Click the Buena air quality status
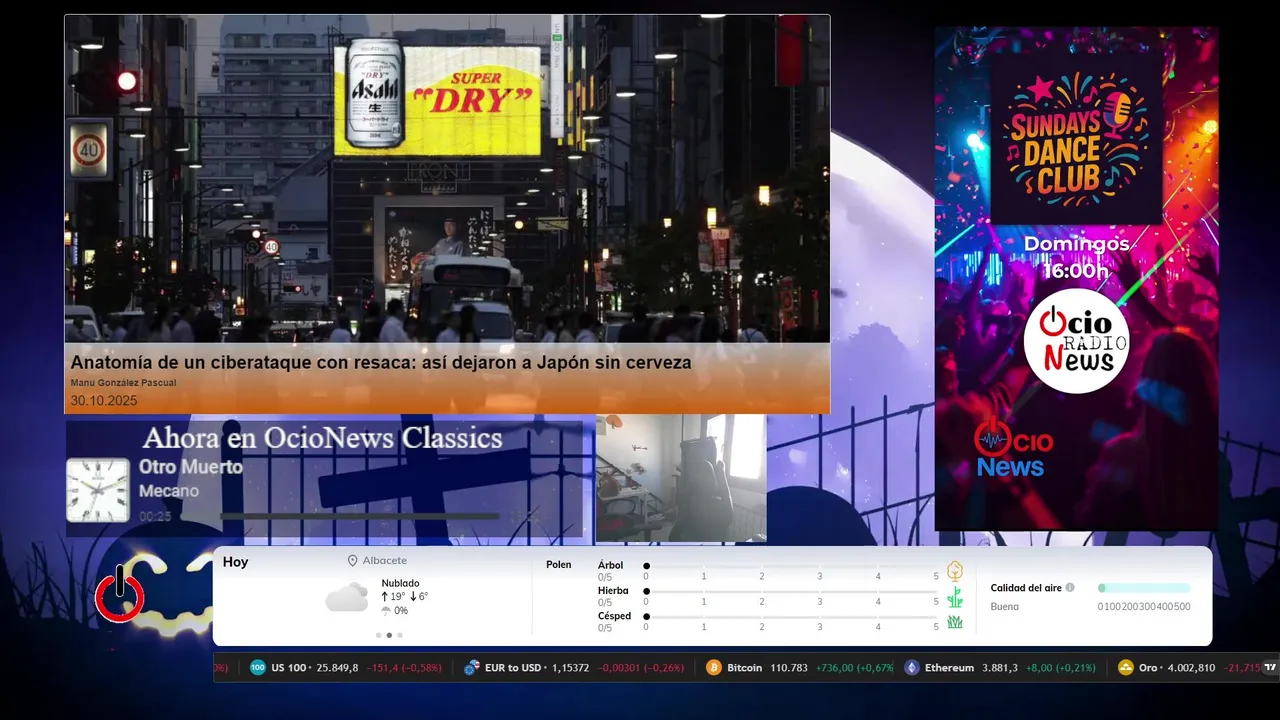Screen dimensions: 1280x720 [1005, 606]
